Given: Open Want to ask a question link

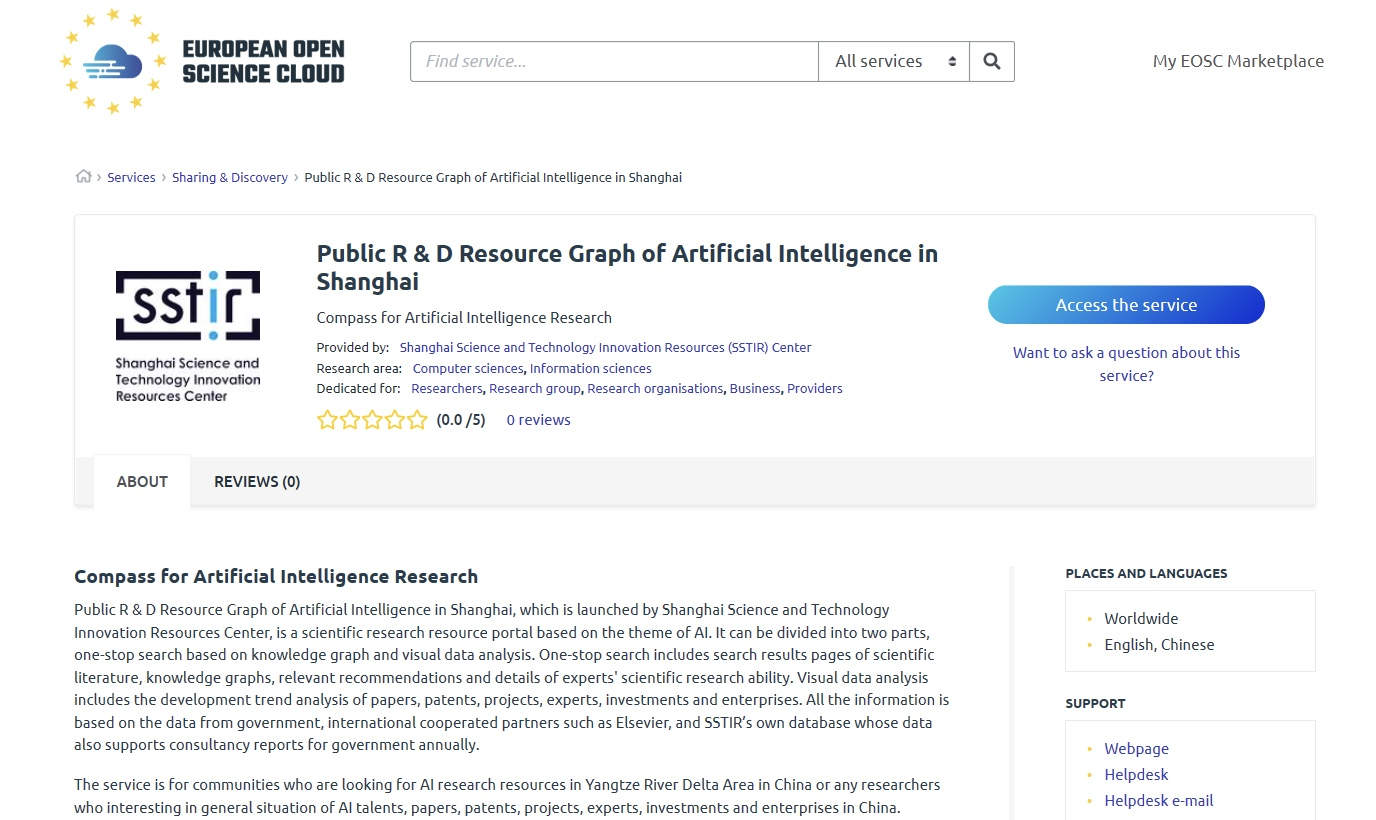Looking at the screenshot, I should click(1126, 364).
